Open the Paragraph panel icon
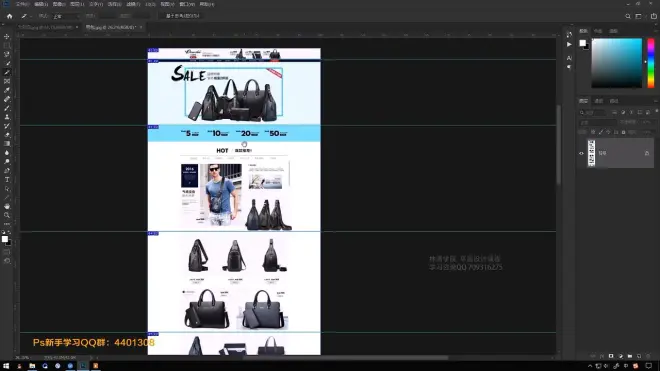Screen dimensions: 660x371 coord(569,67)
